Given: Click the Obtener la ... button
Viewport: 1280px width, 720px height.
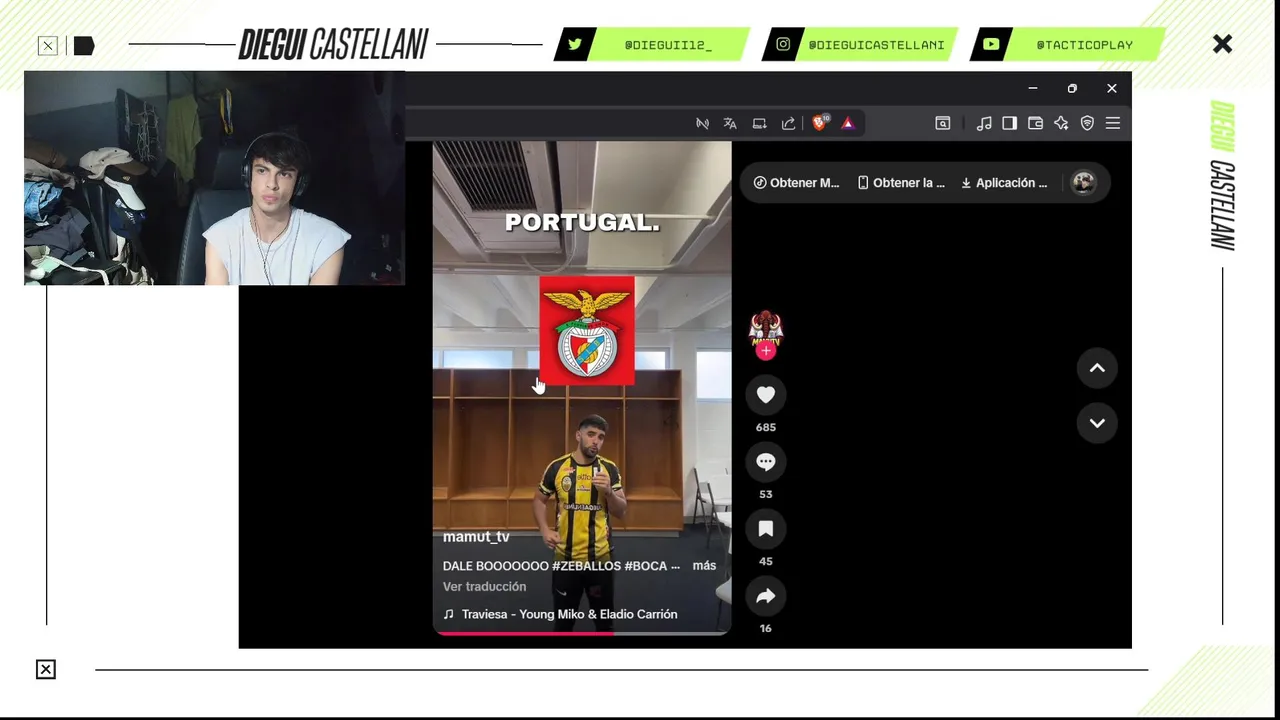Looking at the screenshot, I should point(901,183).
